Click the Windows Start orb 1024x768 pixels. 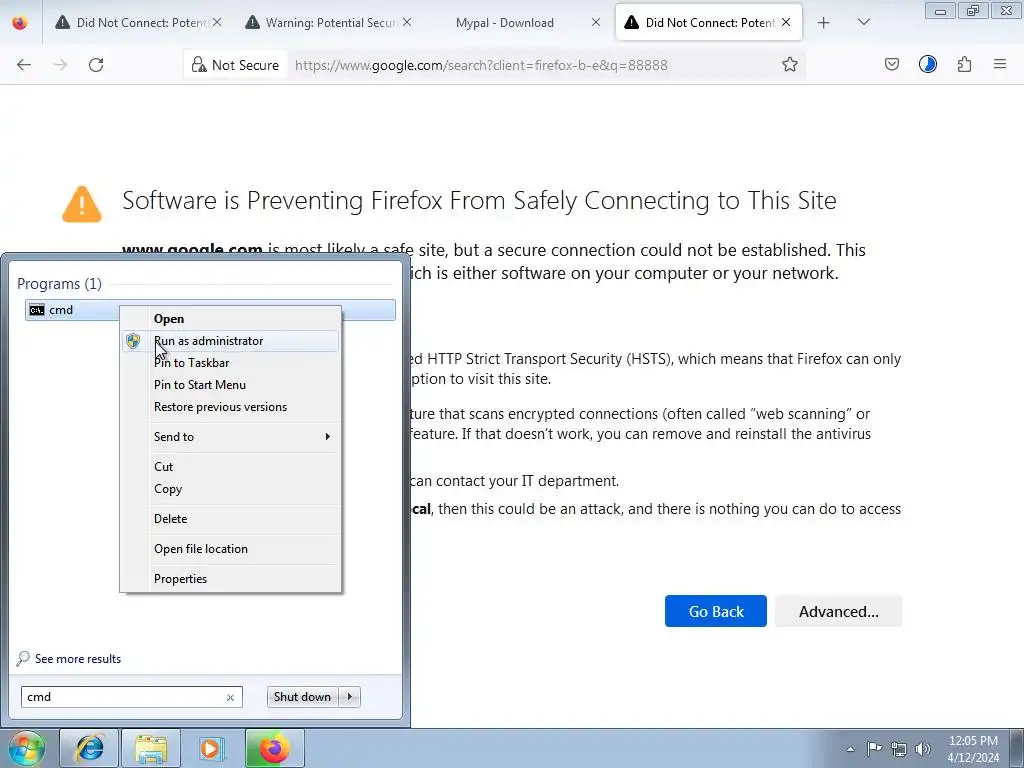pos(26,748)
